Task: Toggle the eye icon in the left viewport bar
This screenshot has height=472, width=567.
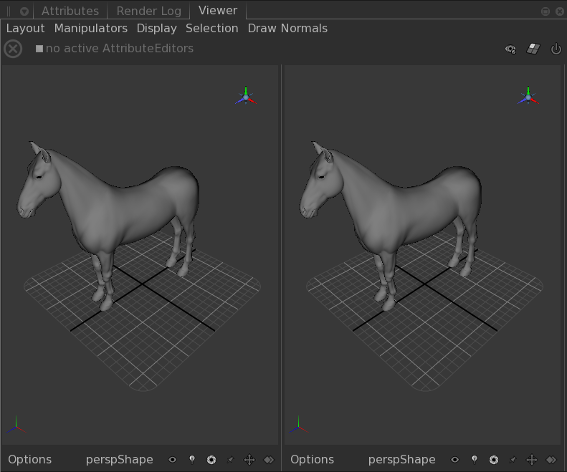Action: tap(172, 460)
